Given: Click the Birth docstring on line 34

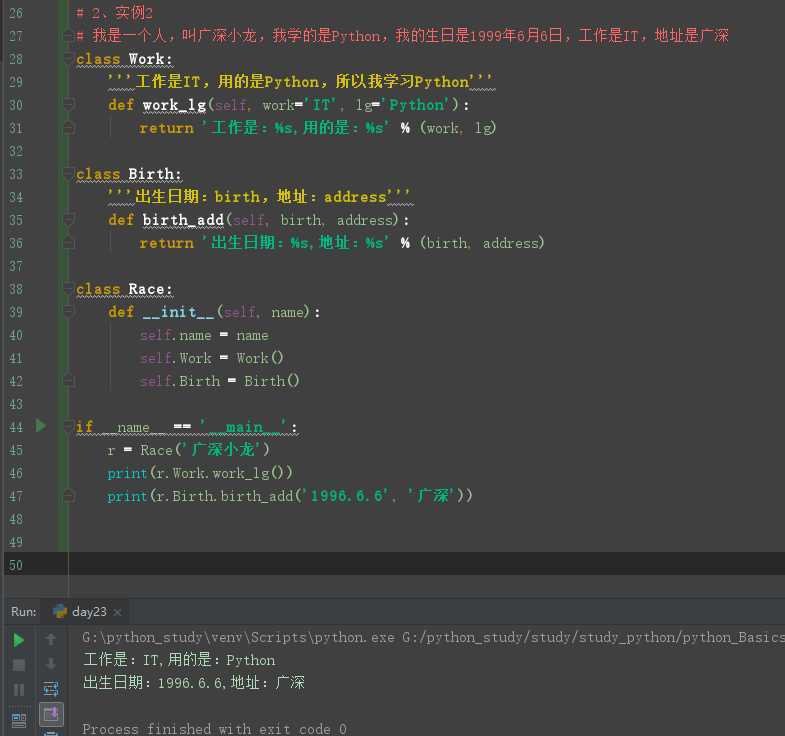Looking at the screenshot, I should 259,196.
